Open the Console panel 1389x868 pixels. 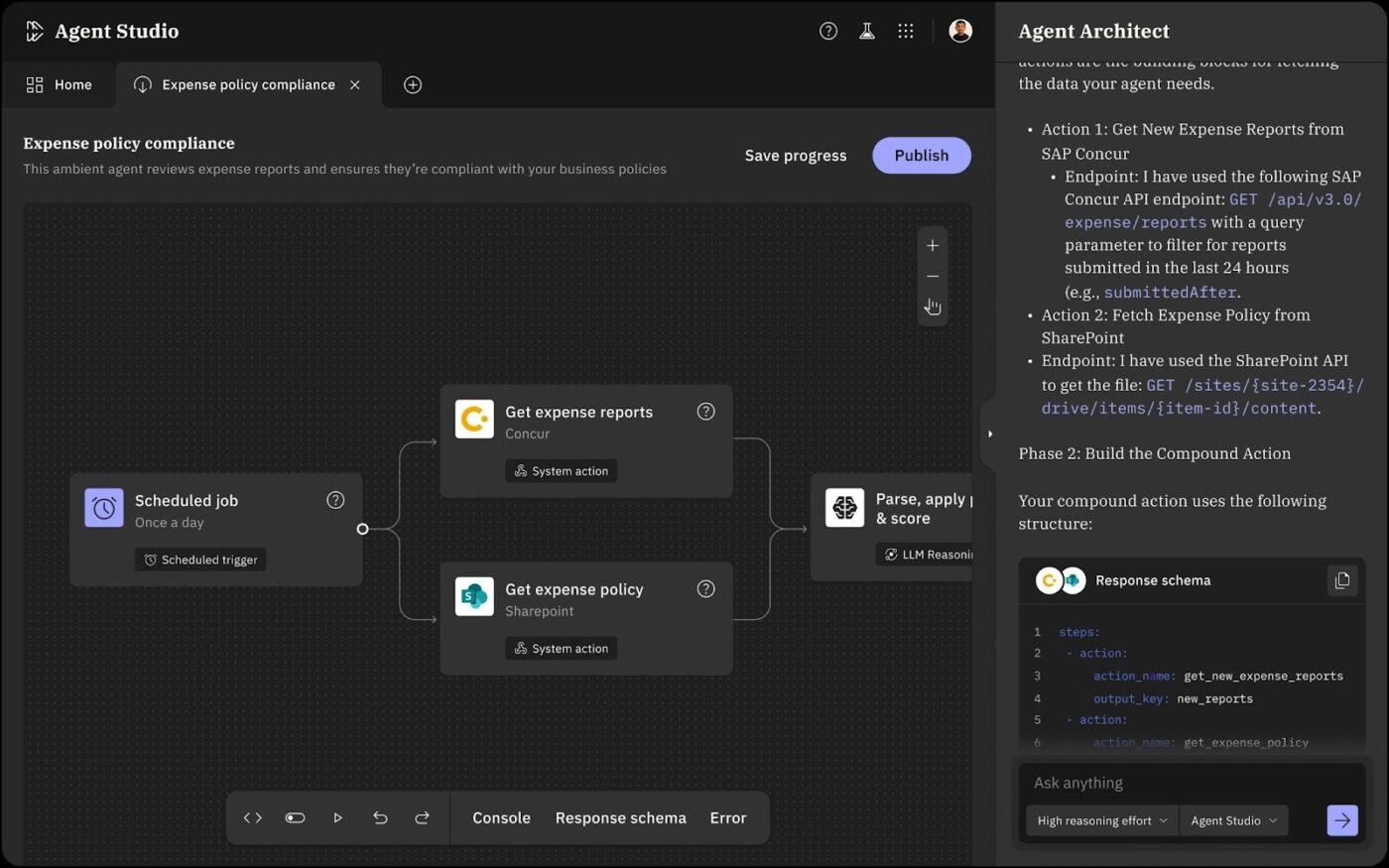coord(501,817)
